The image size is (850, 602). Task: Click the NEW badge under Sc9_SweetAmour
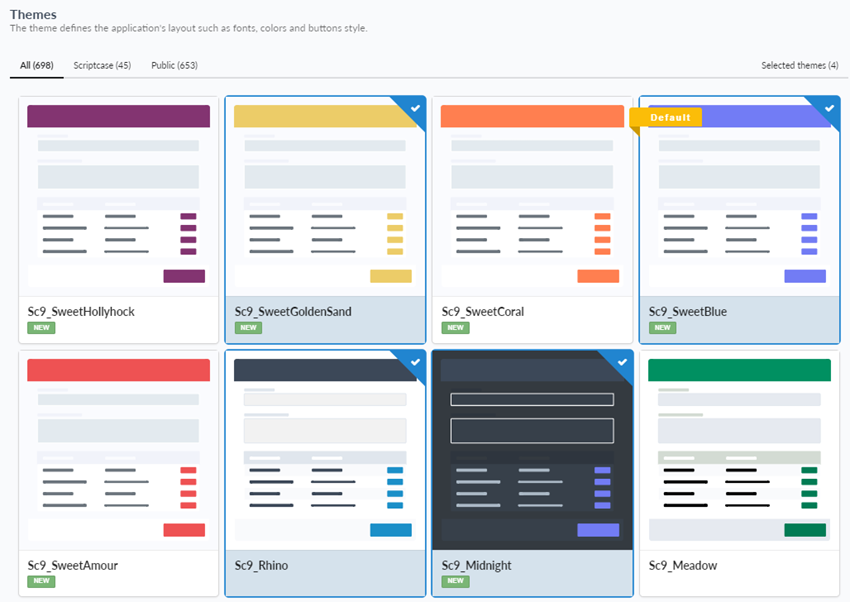click(41, 581)
